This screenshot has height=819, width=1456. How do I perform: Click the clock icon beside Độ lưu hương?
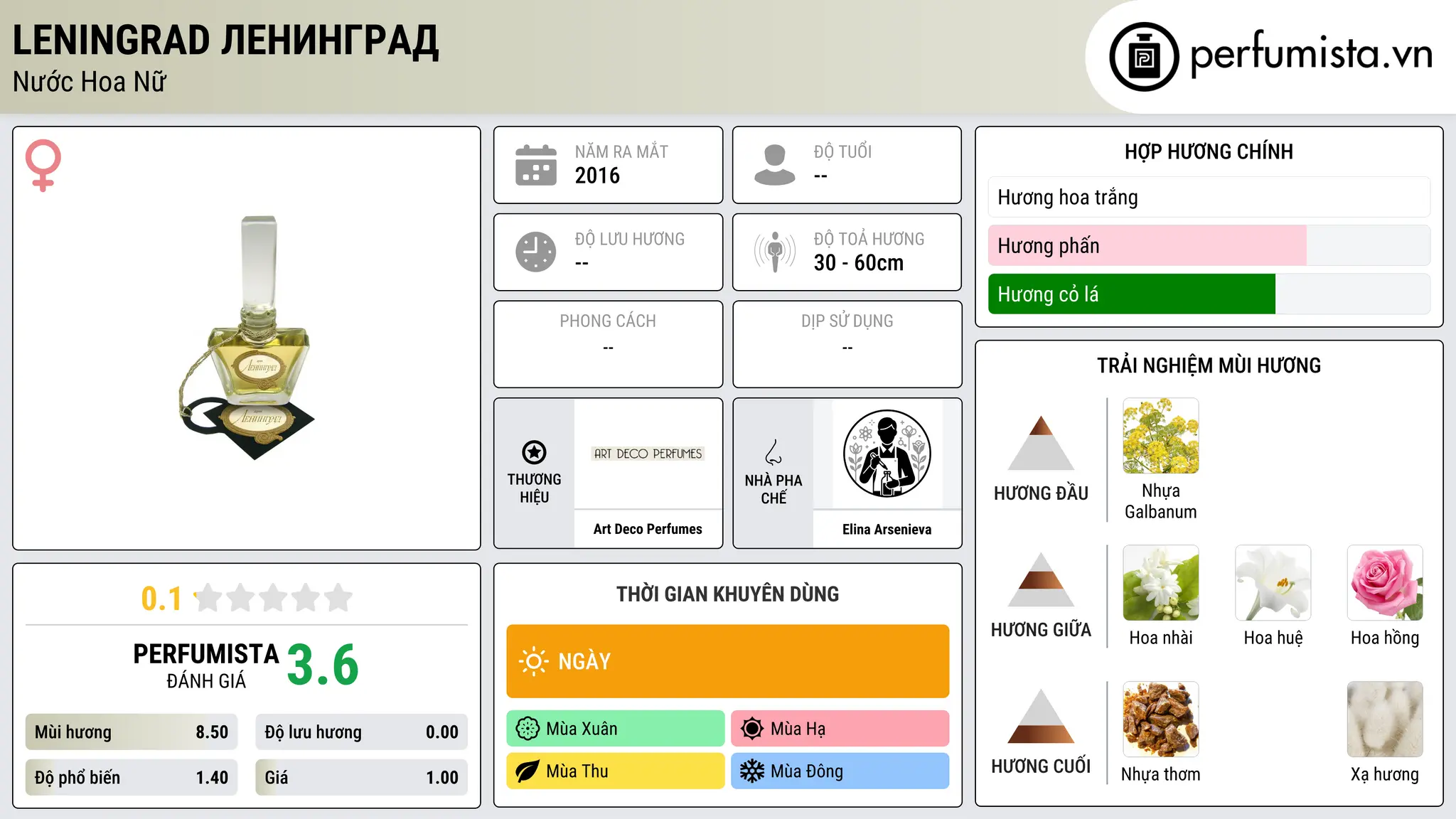pyautogui.click(x=536, y=252)
